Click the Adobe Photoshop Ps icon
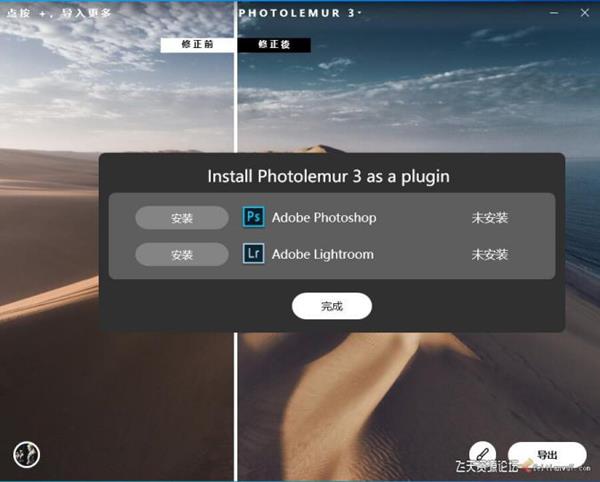 (x=254, y=217)
